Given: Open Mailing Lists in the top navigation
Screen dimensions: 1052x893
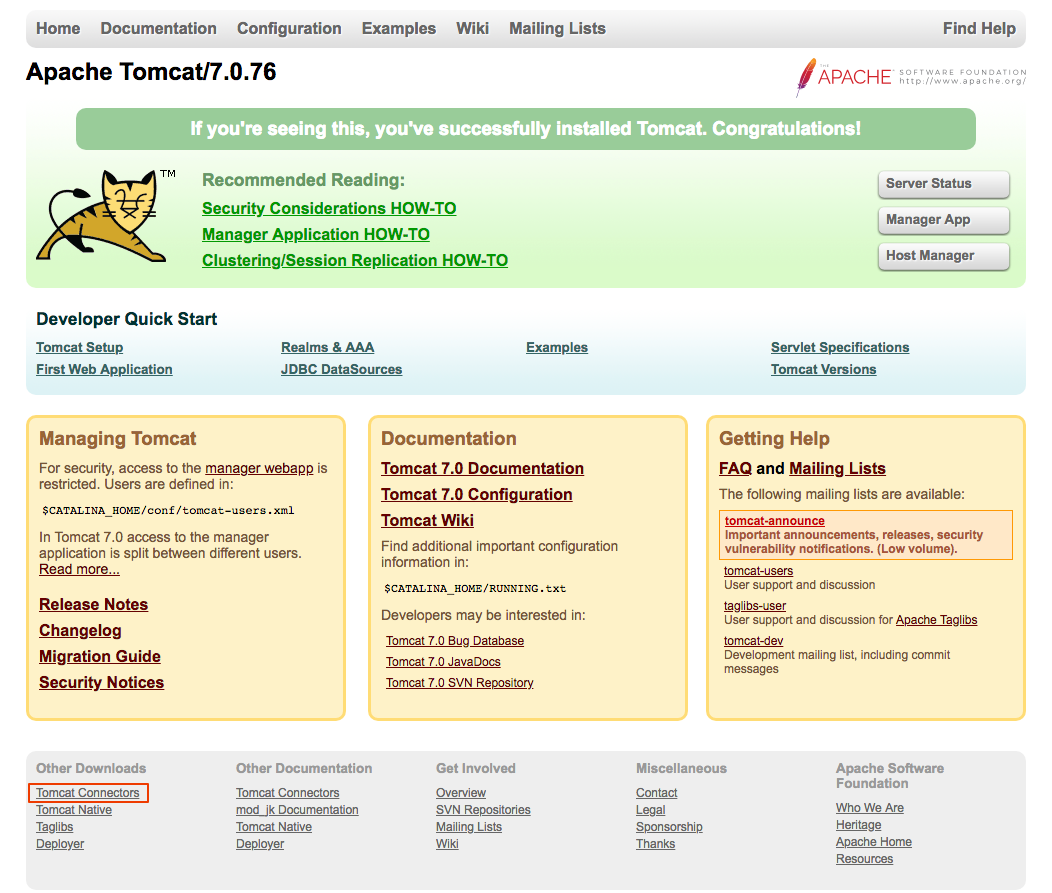Looking at the screenshot, I should tap(557, 29).
